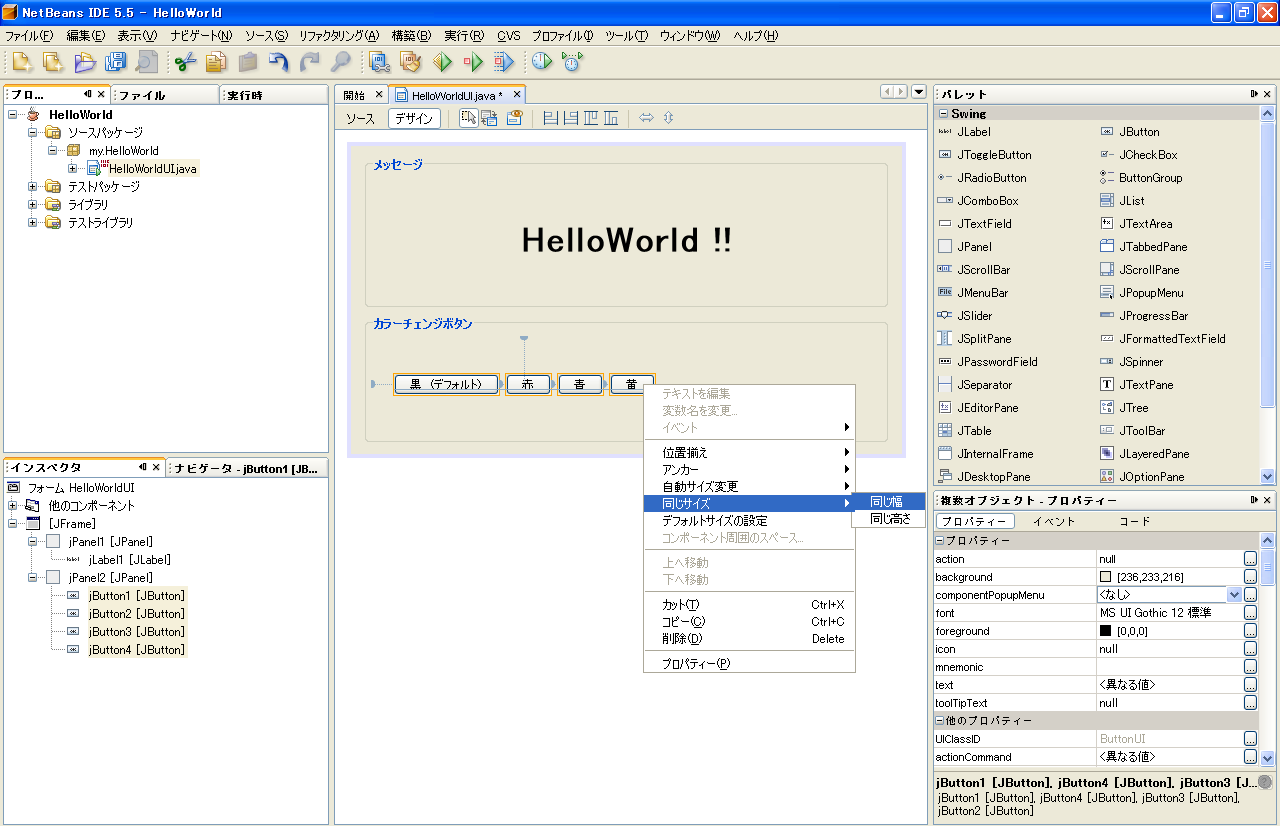Open the background property editor ellipsis button
The image size is (1280, 826).
[x=1250, y=577]
